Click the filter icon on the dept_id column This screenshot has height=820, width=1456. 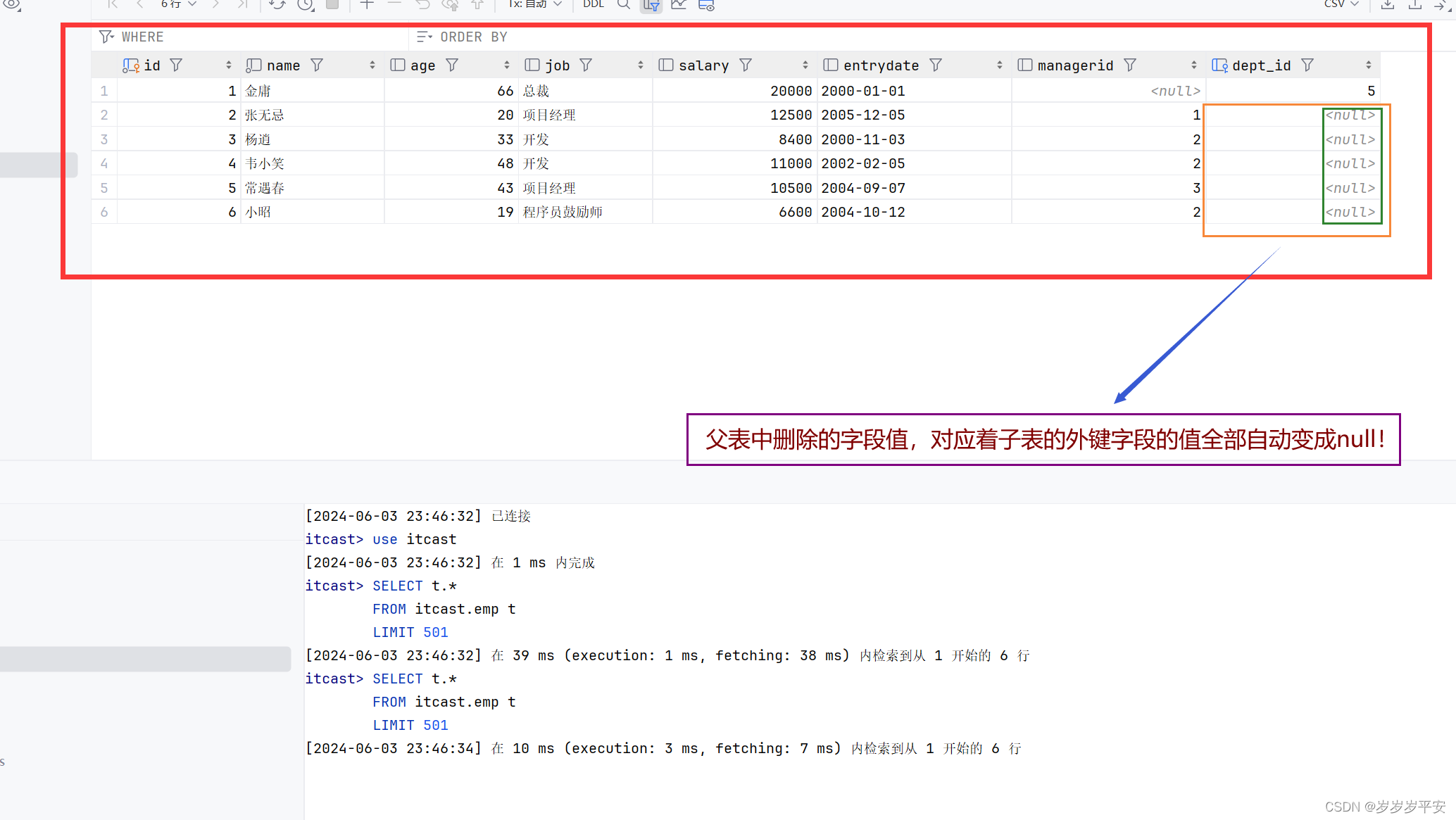1307,65
